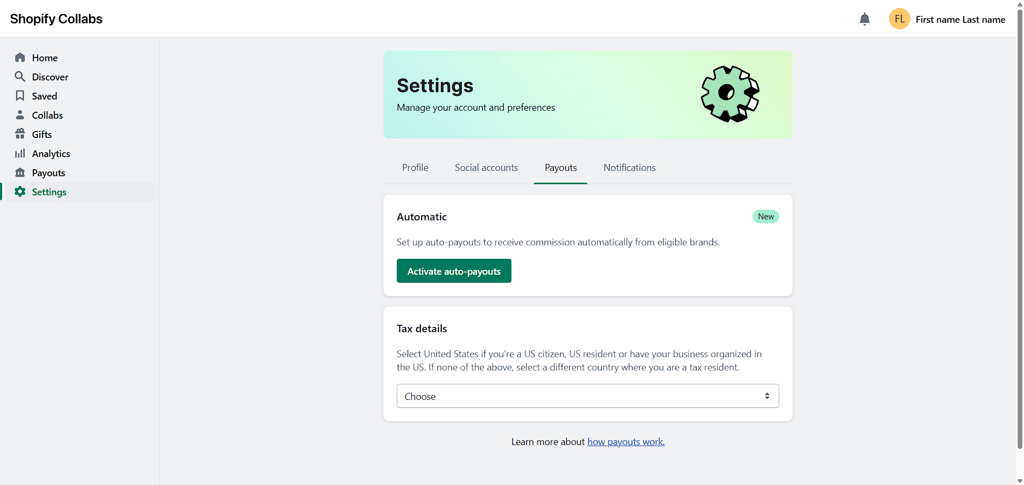
Task: Go to the Discover sidebar label
Action: coord(50,77)
